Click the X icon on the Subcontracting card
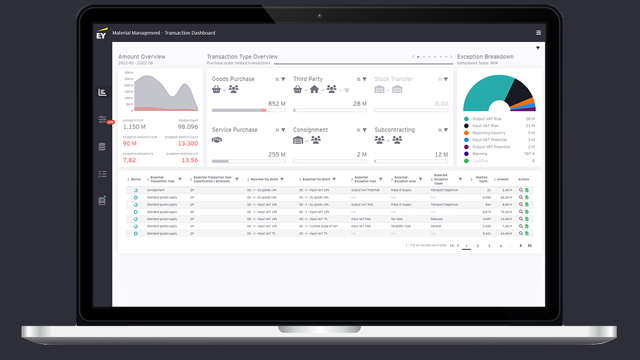640x360 pixels. (x=440, y=130)
